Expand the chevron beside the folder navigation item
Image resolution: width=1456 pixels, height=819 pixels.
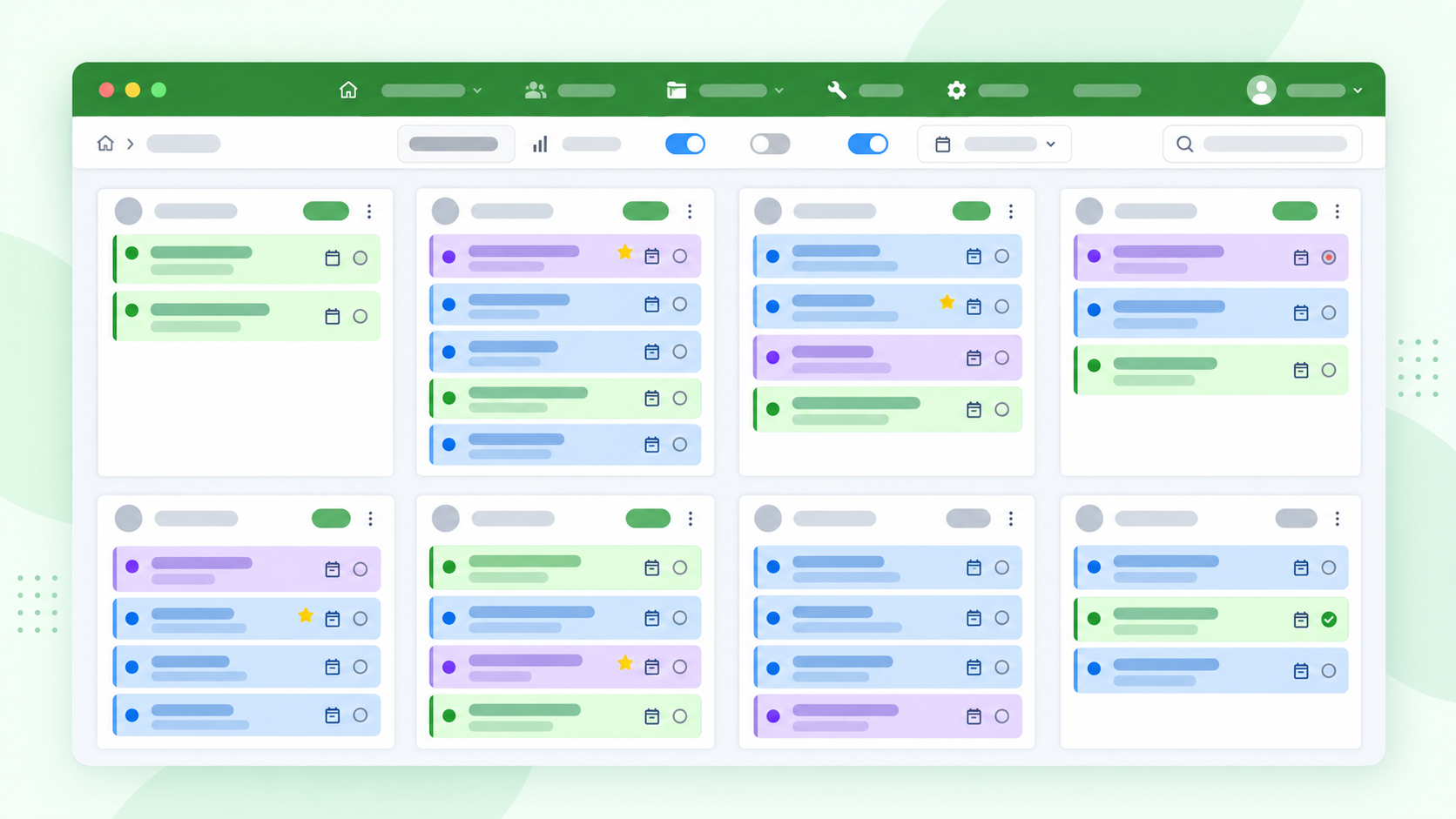click(x=779, y=91)
